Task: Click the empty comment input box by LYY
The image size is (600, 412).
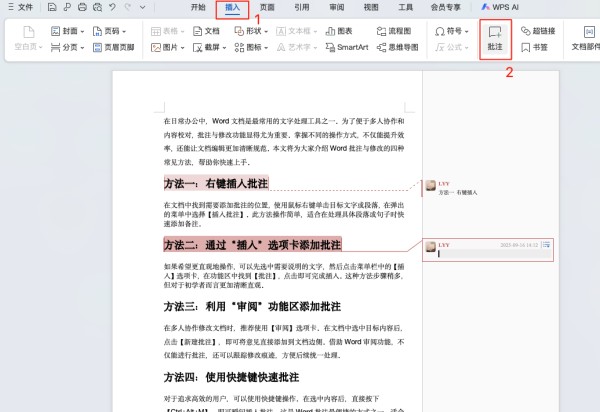Action: click(485, 254)
